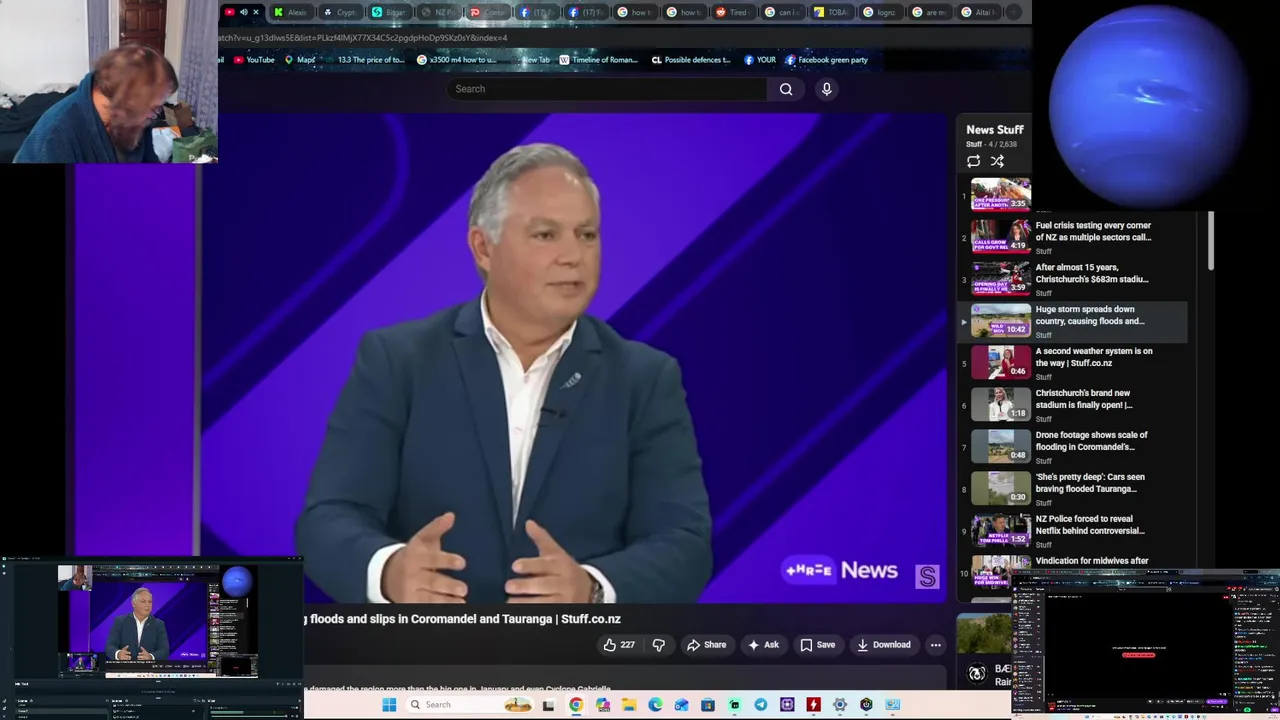This screenshot has width=1280, height=720.
Task: Mute the tab via speaker icon
Action: point(243,12)
